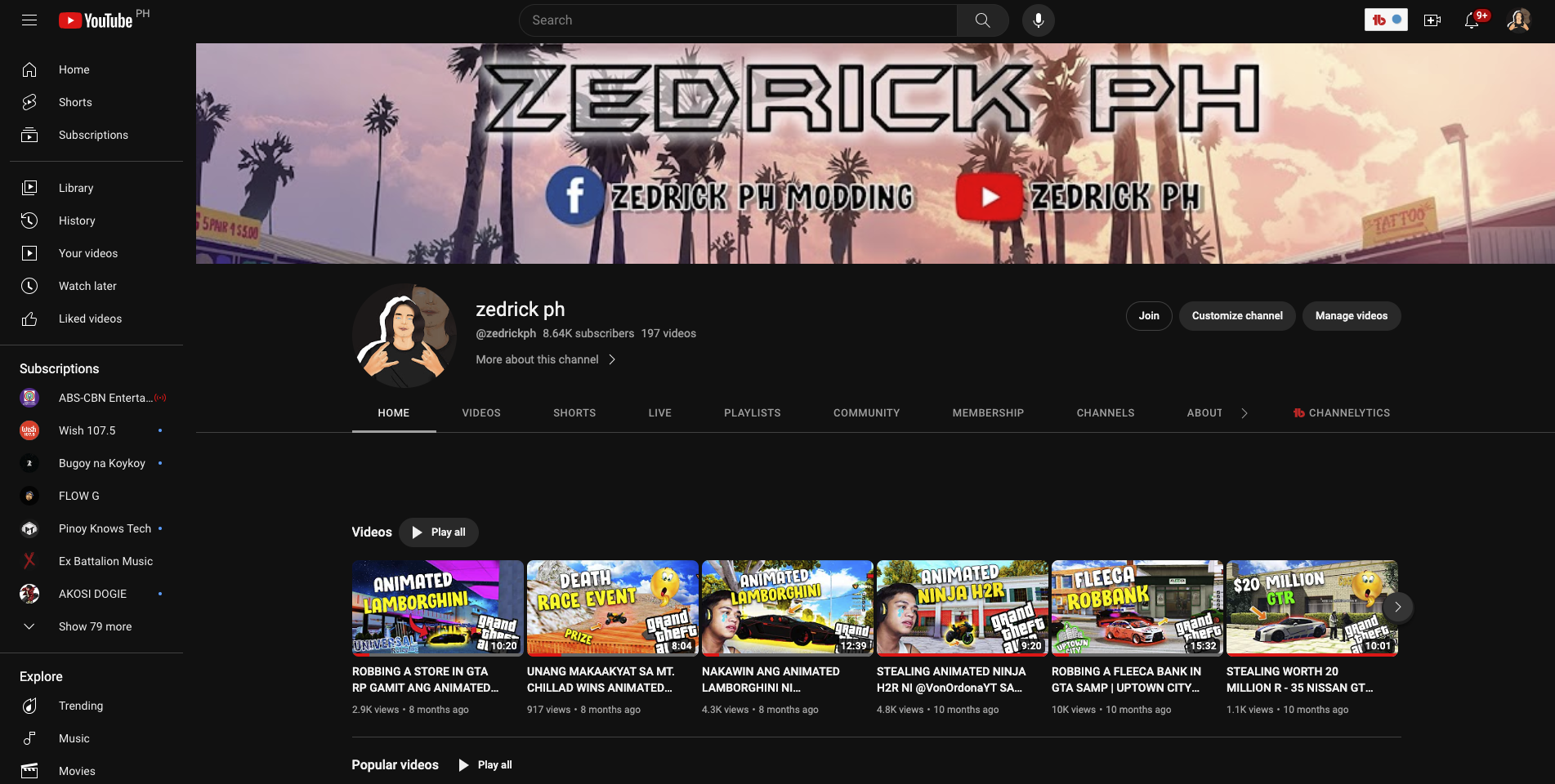Start voice search with microphone
The image size is (1555, 784).
(1039, 20)
